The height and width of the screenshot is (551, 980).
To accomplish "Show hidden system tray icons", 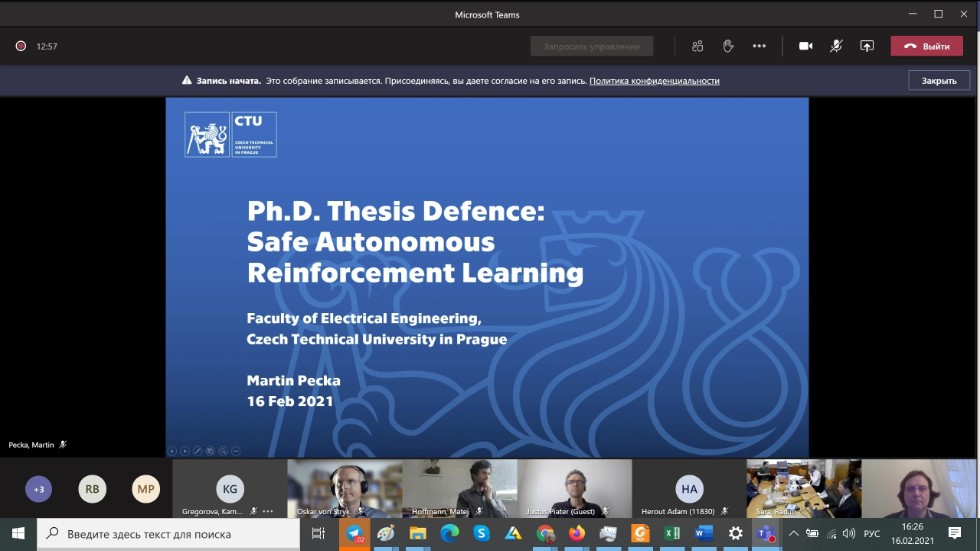I will click(x=795, y=534).
